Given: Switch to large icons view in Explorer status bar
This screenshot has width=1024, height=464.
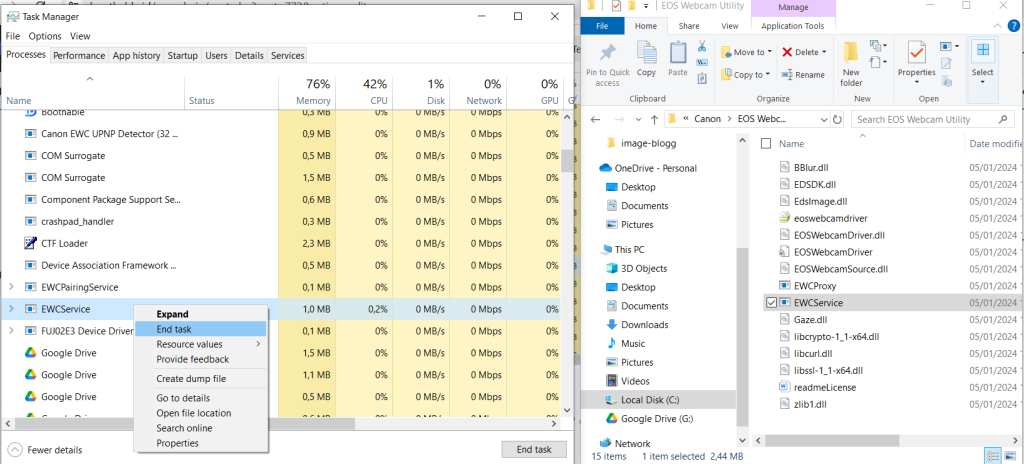Looking at the screenshot, I should coord(1010,456).
